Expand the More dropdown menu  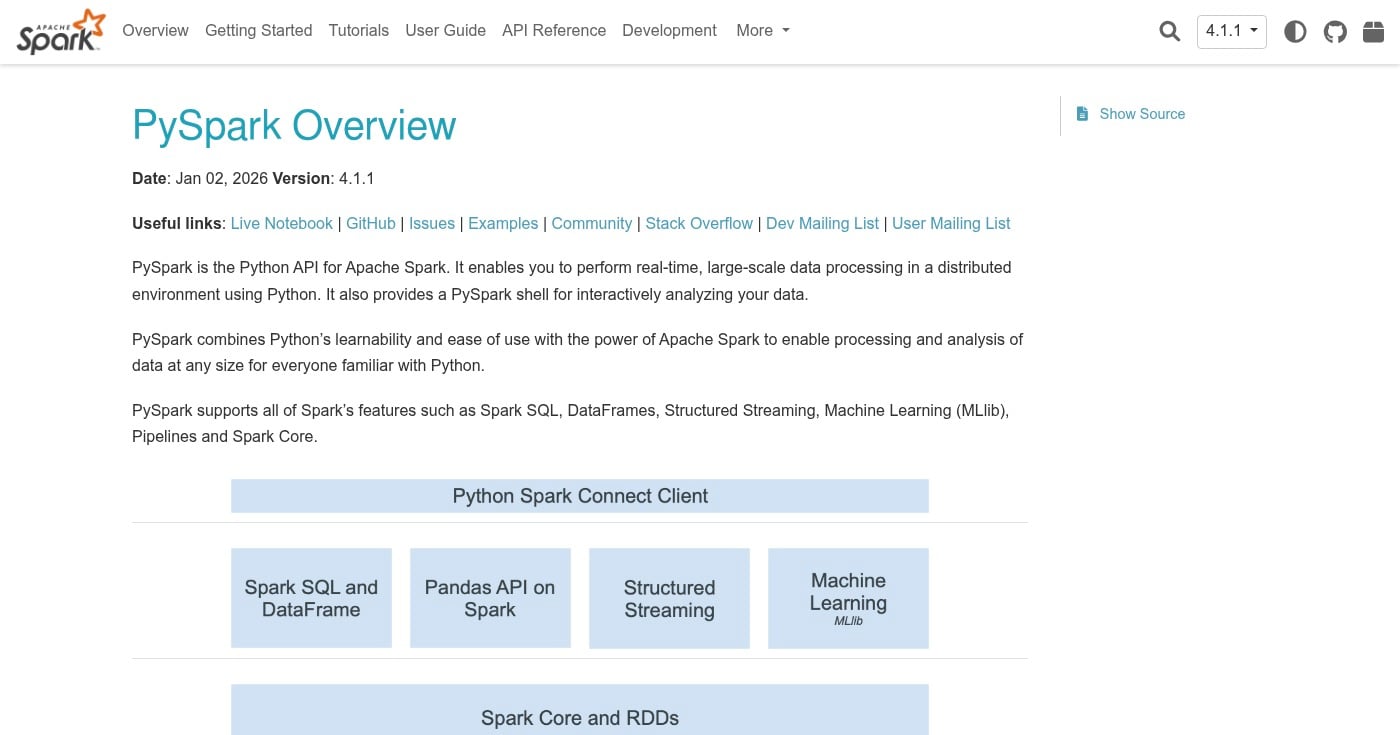coord(763,31)
